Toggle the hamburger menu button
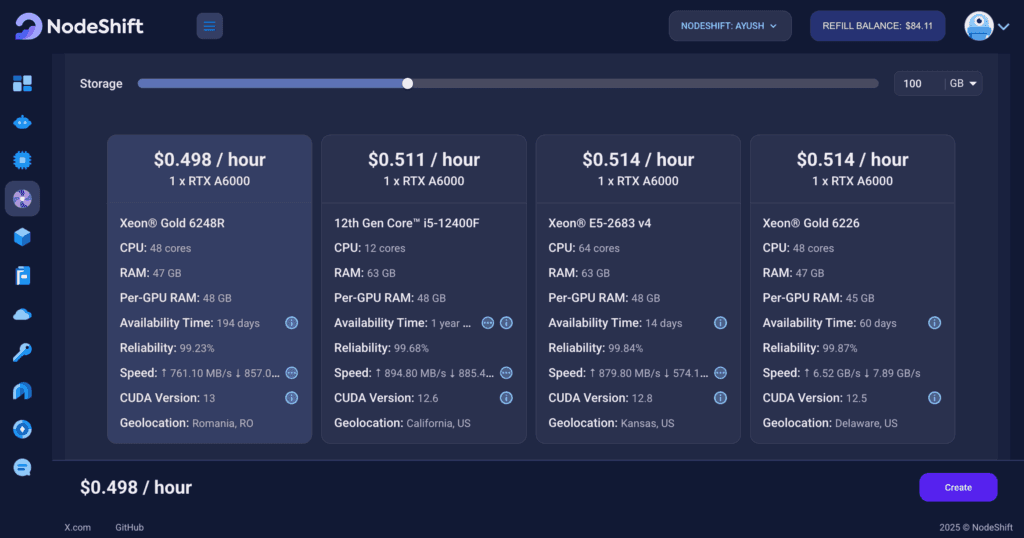 coord(209,26)
